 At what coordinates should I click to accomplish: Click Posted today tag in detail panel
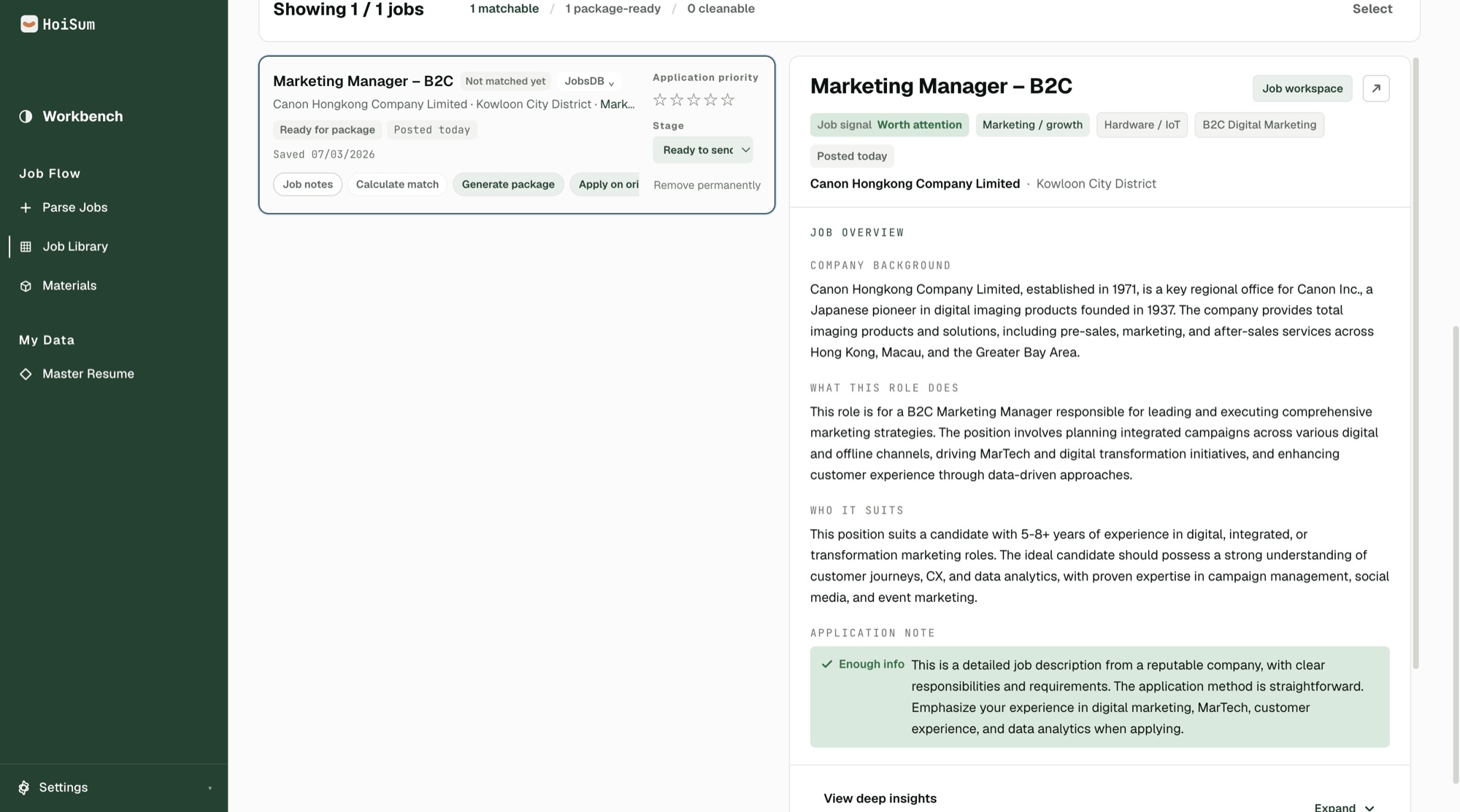(851, 156)
